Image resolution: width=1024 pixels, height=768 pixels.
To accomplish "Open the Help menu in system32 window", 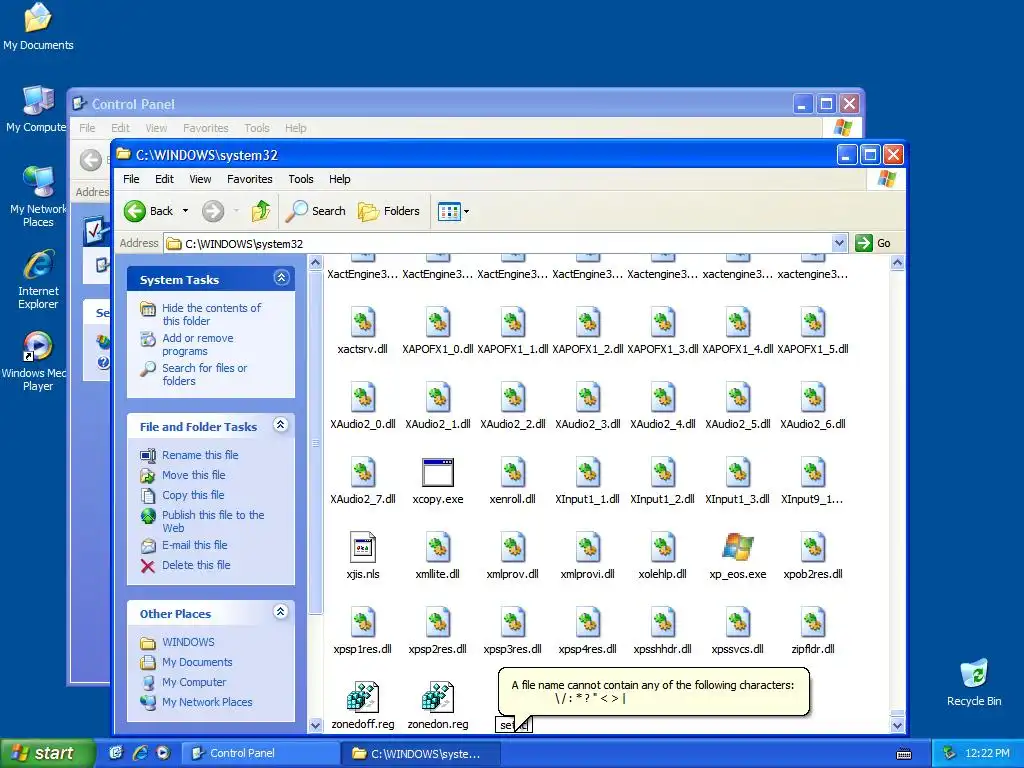I will 340,179.
